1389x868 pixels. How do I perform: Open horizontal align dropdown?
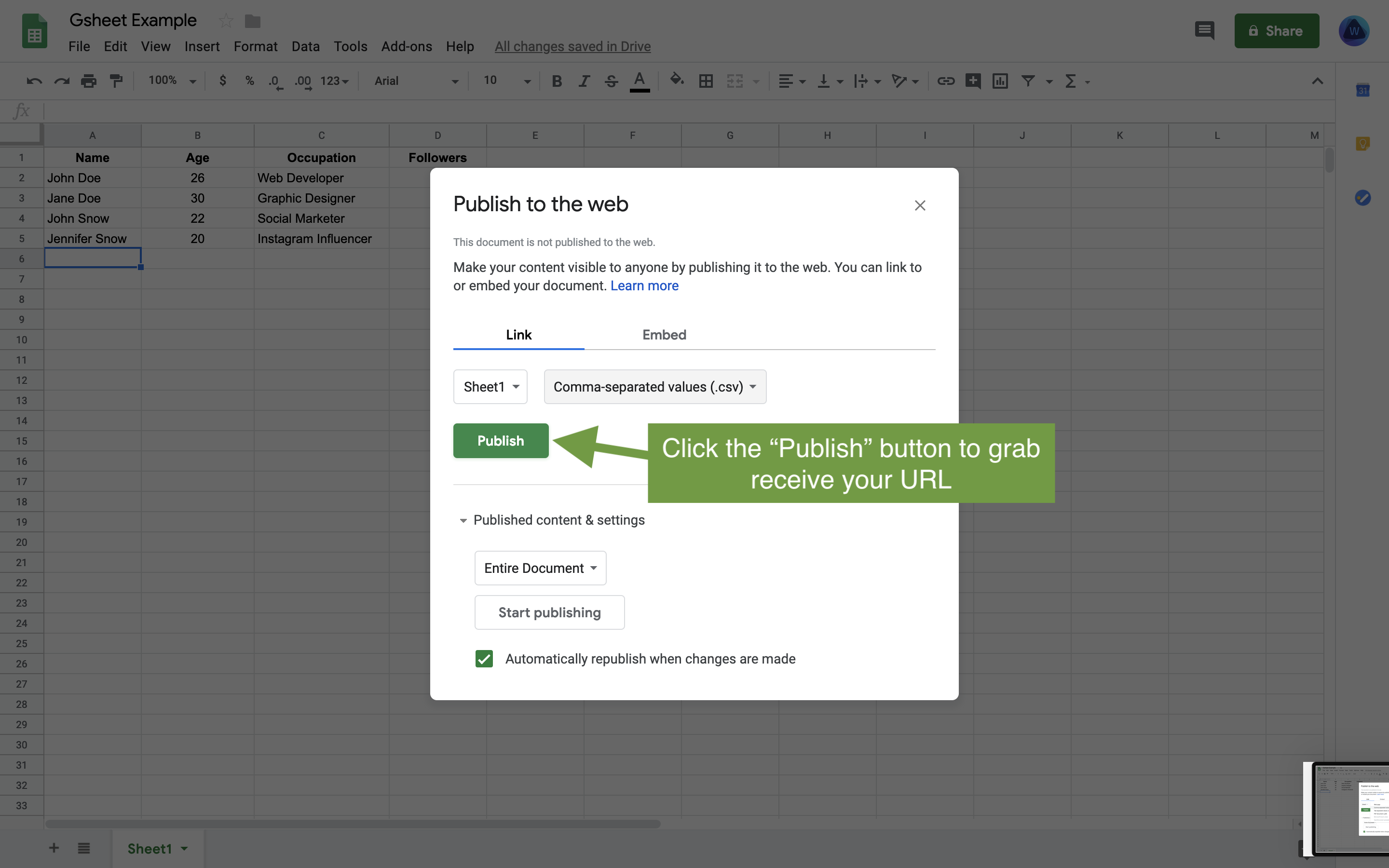pos(792,81)
